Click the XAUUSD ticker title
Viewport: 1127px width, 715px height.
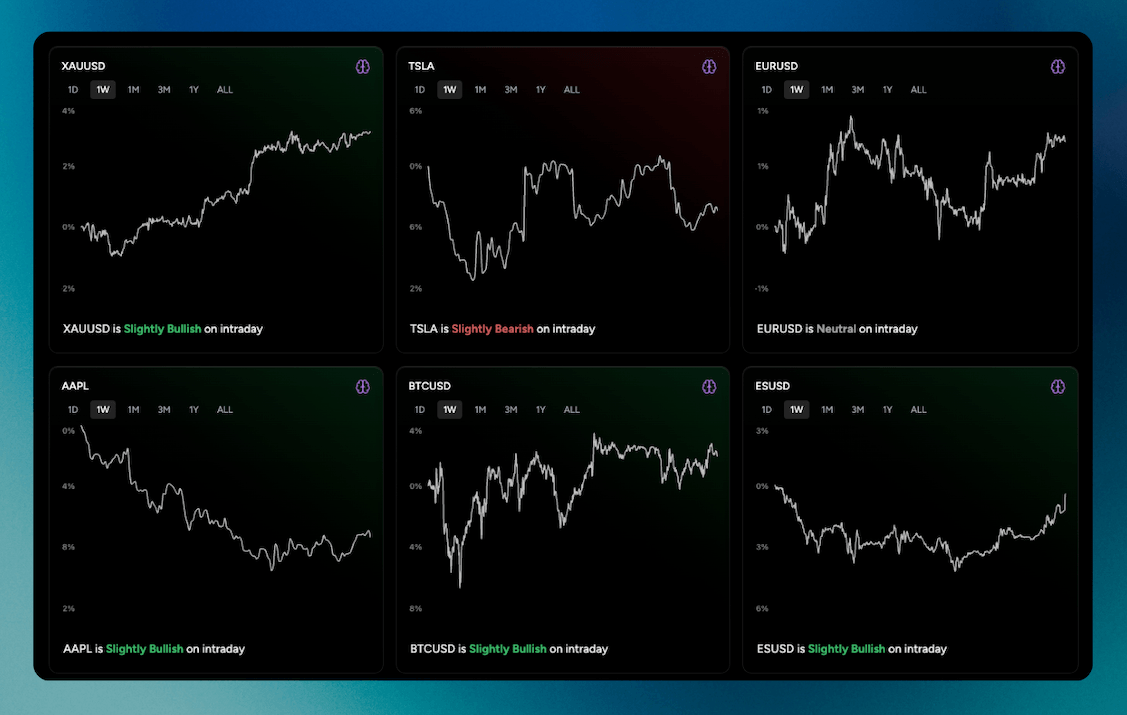(x=83, y=66)
